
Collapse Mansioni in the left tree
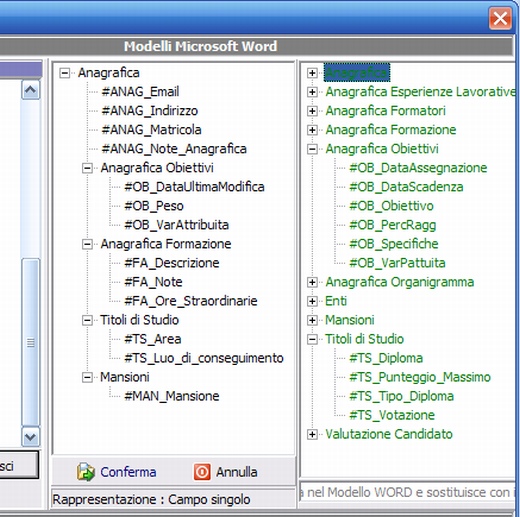[x=87, y=377]
